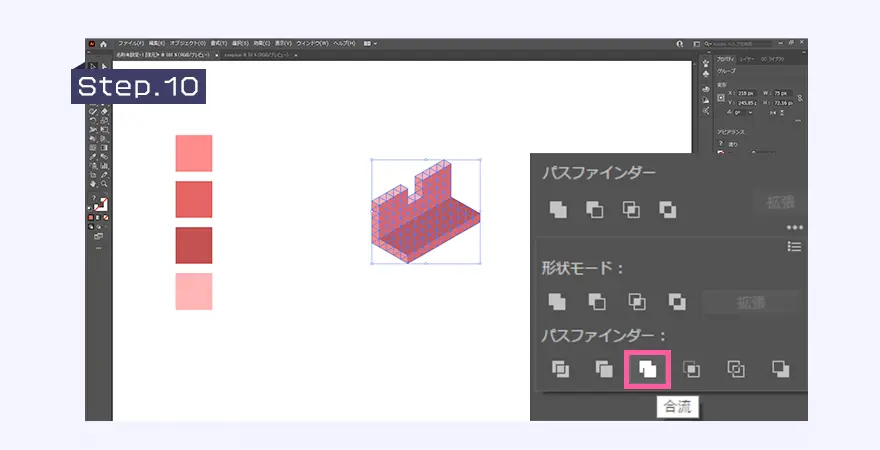Switch to the second document tab
Viewport: 880px width, 450px height.
point(256,55)
